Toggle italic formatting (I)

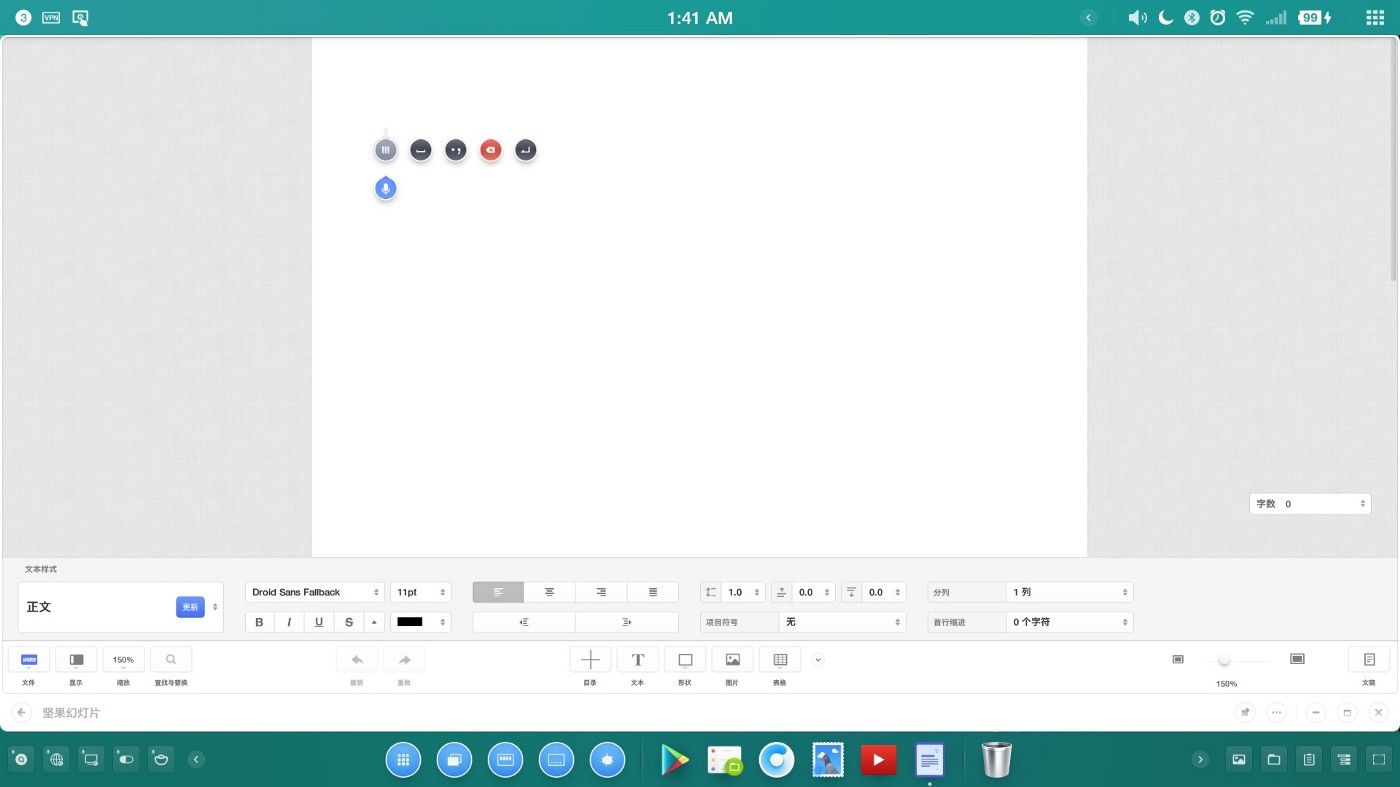coord(289,622)
